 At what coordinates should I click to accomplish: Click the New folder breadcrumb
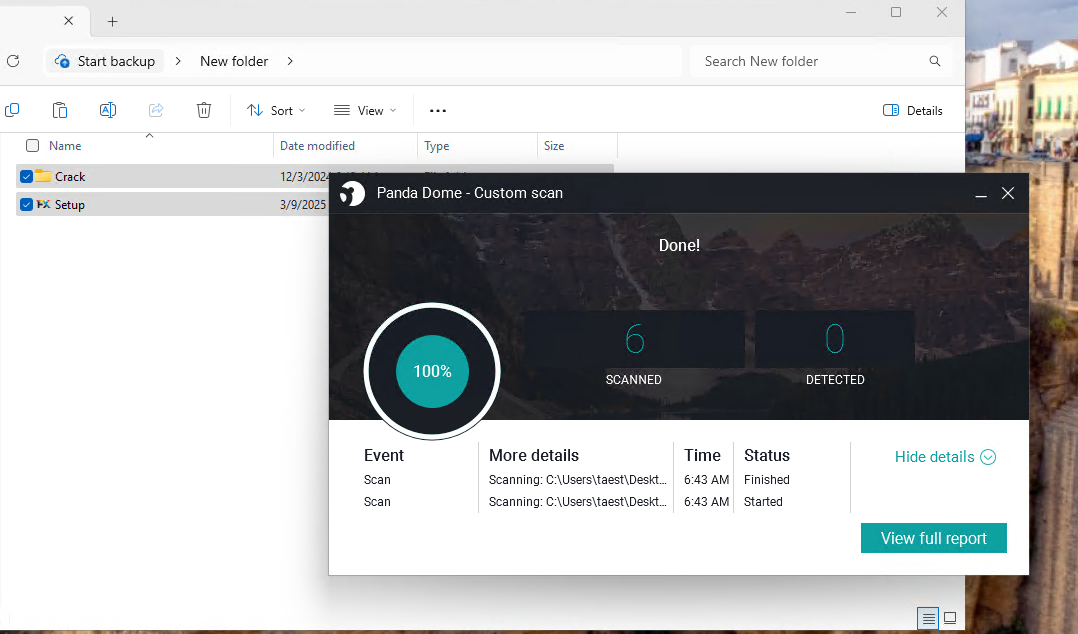click(234, 61)
